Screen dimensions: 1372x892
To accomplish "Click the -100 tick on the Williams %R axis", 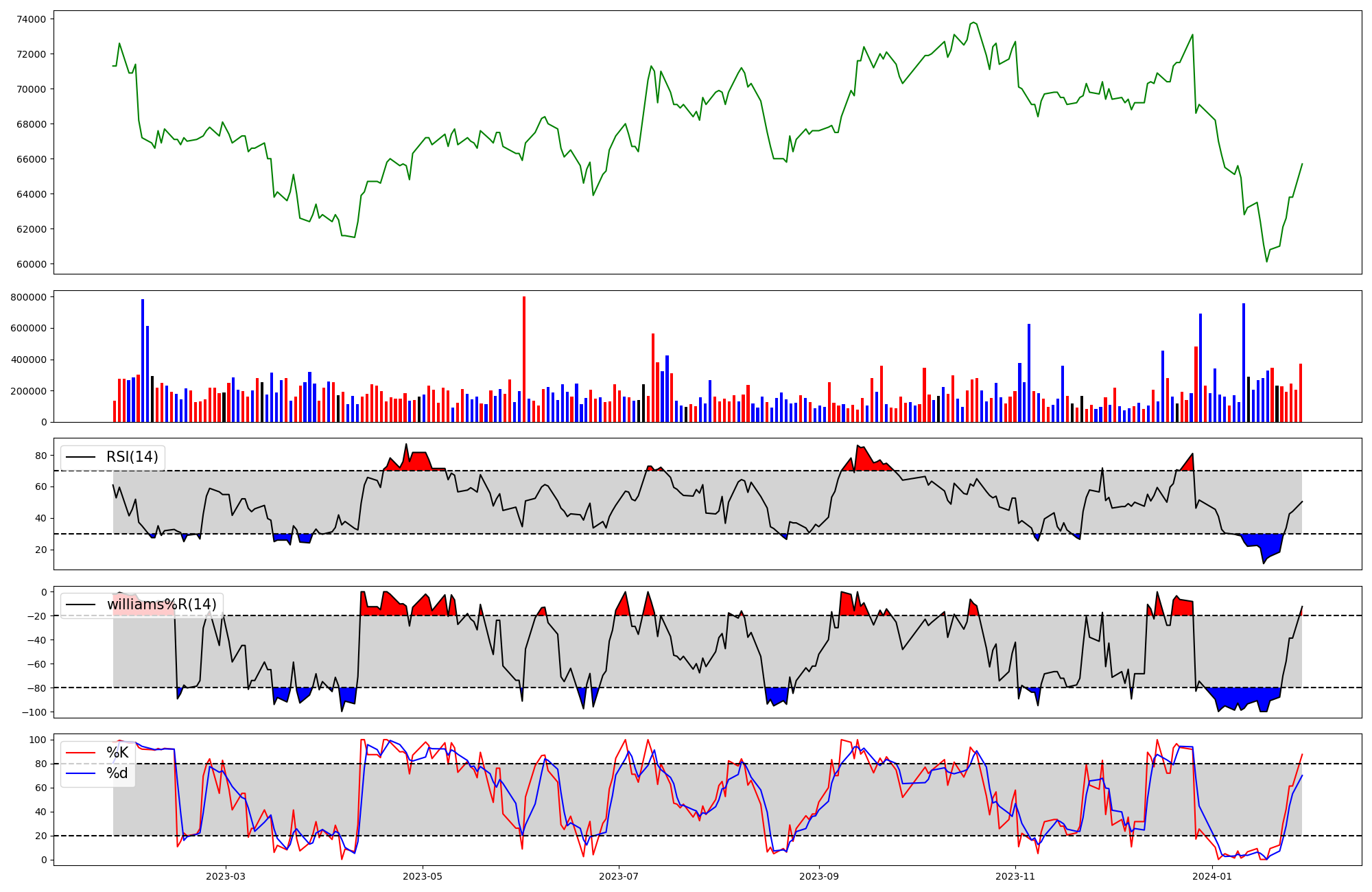I will click(x=34, y=712).
